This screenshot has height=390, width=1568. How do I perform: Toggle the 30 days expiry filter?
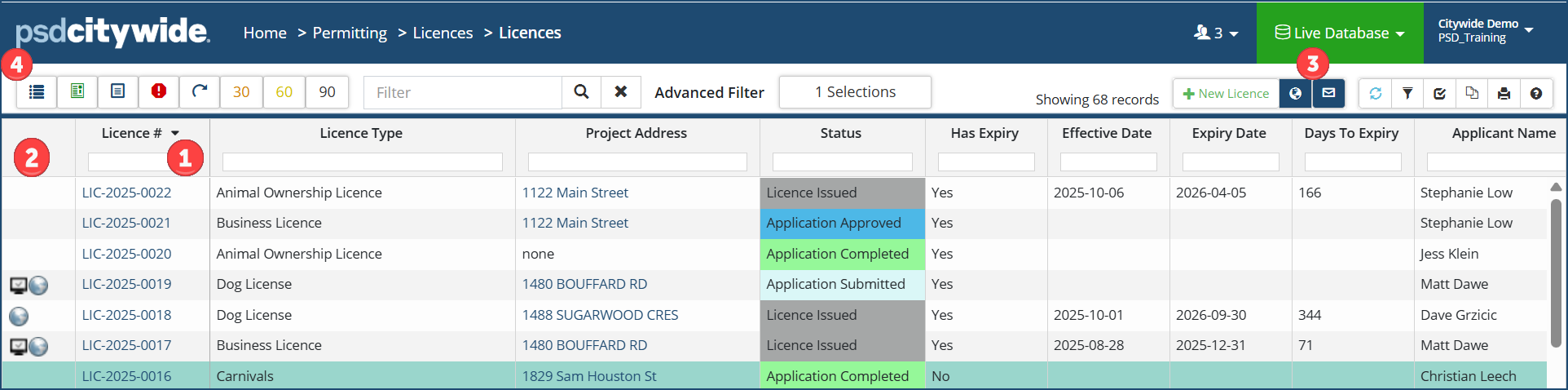[241, 92]
